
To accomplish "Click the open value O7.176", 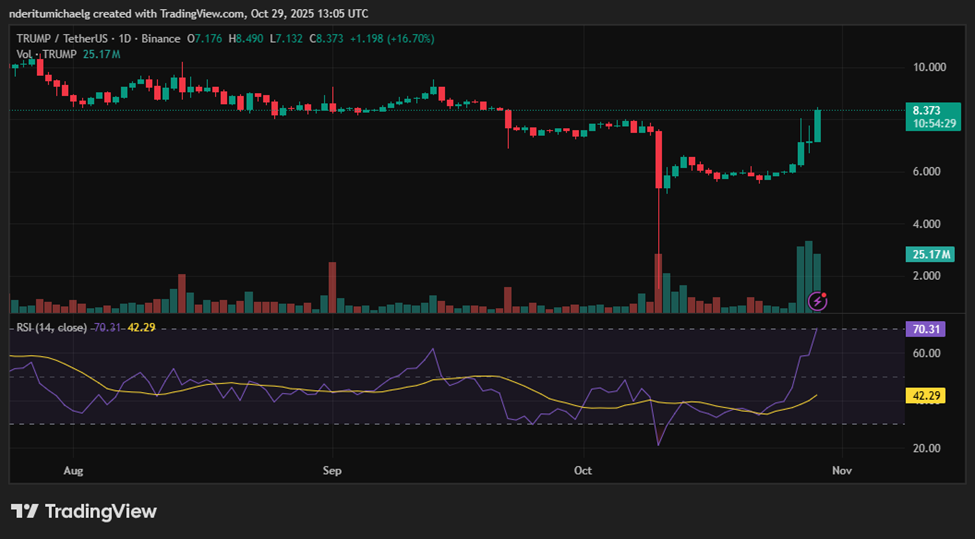I will tap(205, 39).
